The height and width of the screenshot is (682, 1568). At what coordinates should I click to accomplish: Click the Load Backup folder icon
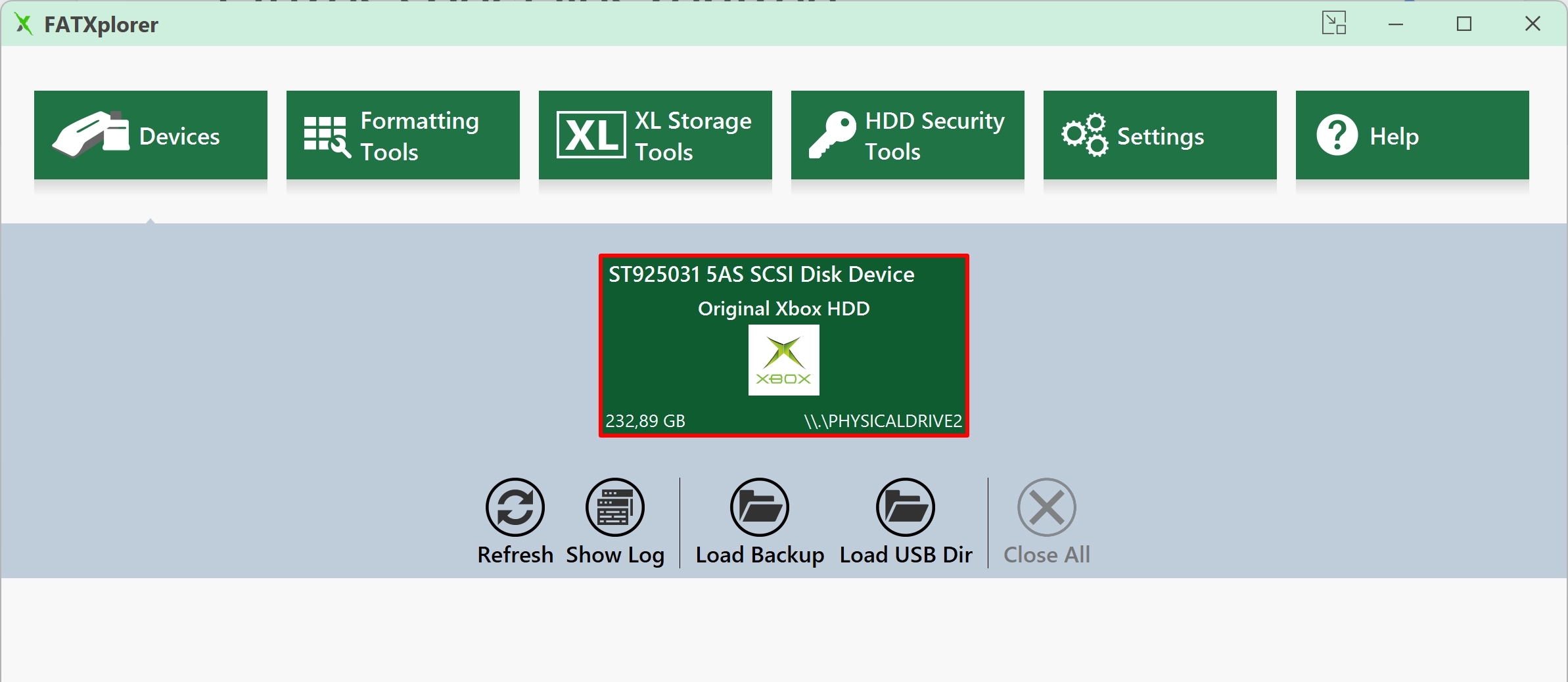760,507
